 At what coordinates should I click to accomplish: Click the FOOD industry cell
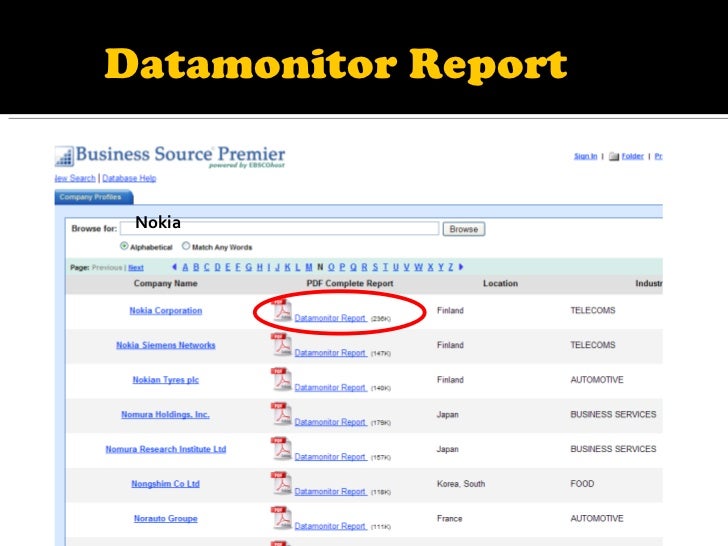click(x=582, y=484)
